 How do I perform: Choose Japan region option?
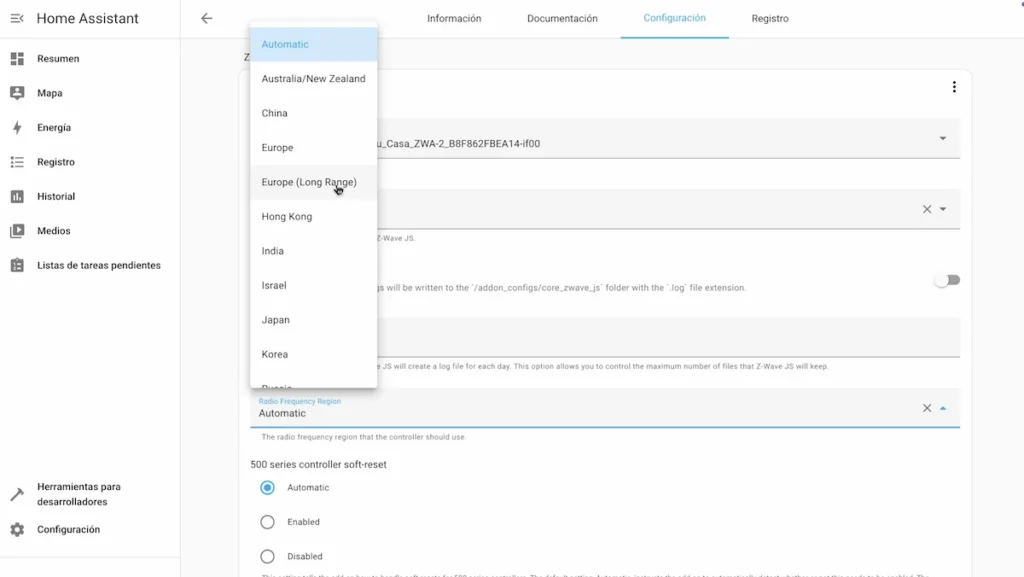pyautogui.click(x=313, y=320)
